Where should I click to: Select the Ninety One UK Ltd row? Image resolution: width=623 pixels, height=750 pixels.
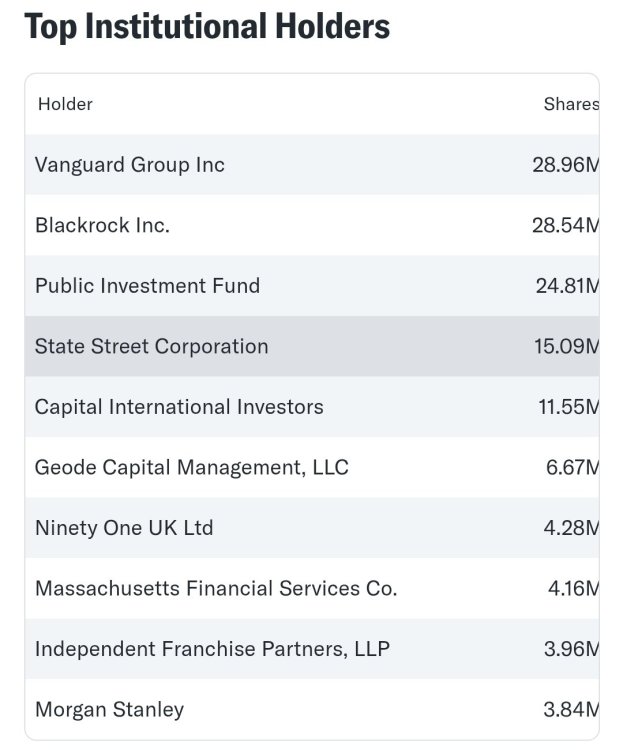(x=124, y=528)
